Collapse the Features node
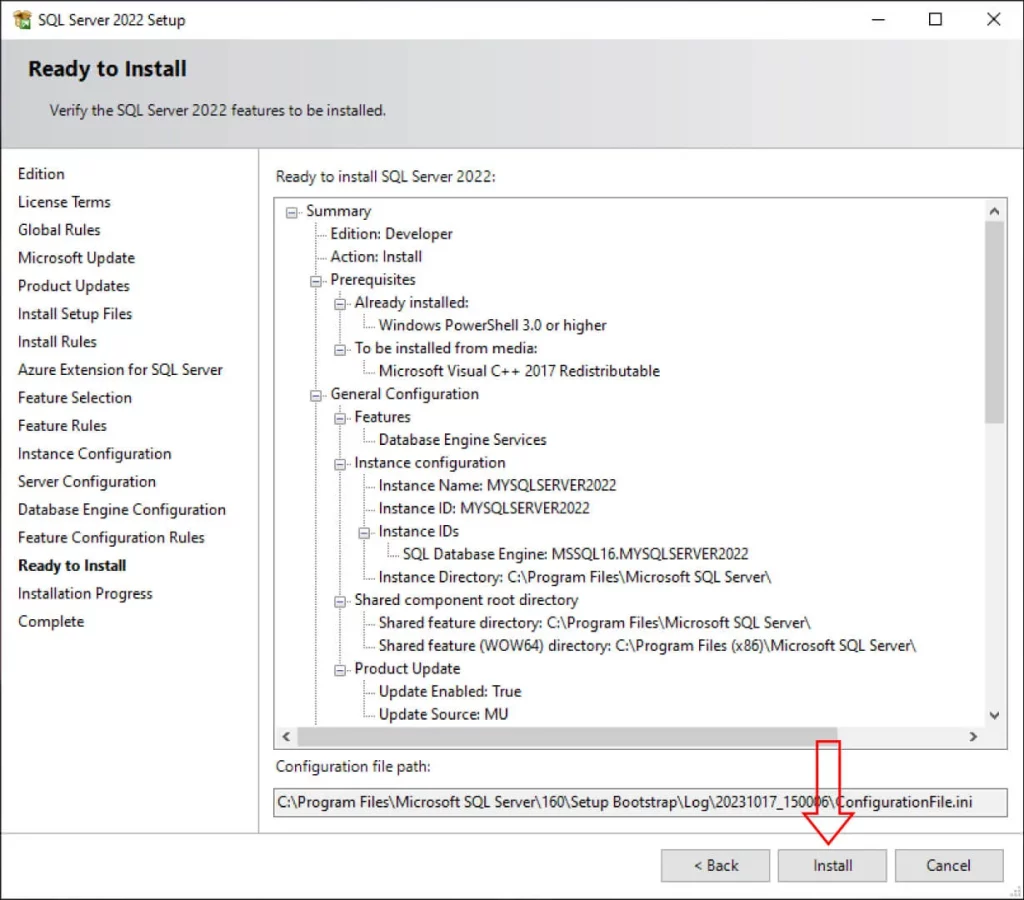The height and width of the screenshot is (900, 1024). tap(339, 417)
